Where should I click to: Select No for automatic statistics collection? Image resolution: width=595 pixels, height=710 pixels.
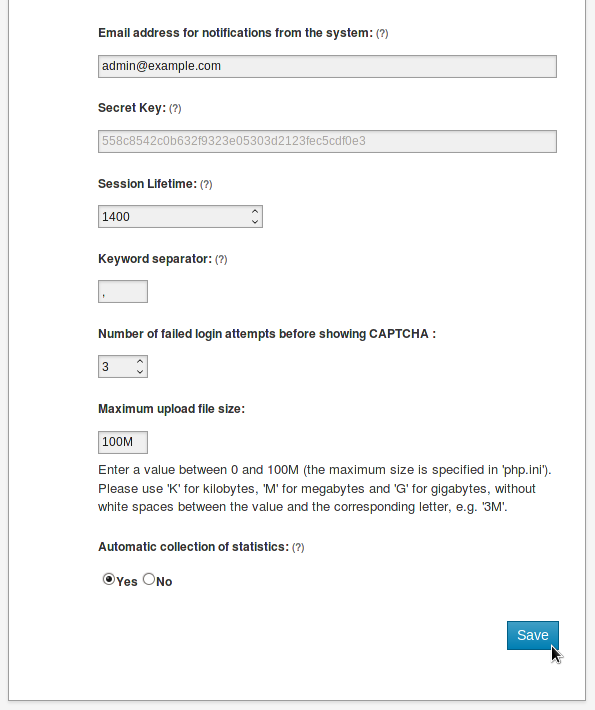click(149, 579)
